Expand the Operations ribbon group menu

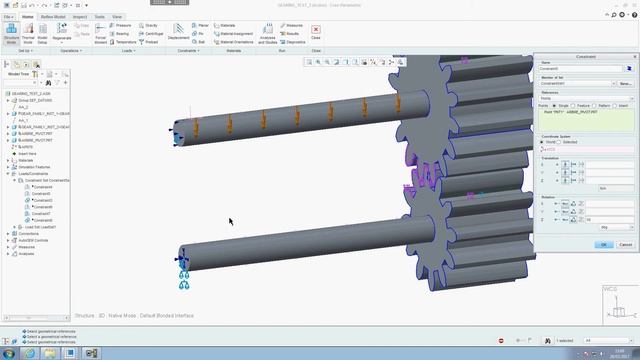click(71, 51)
